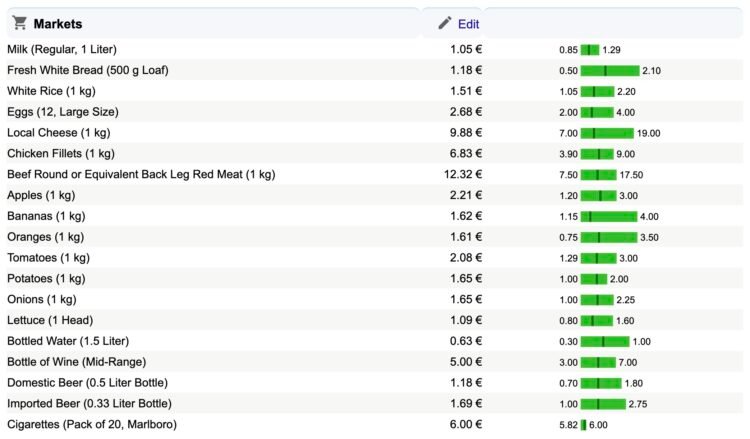Select the Markets section heading
This screenshot has width=750, height=439.
(x=57, y=24)
